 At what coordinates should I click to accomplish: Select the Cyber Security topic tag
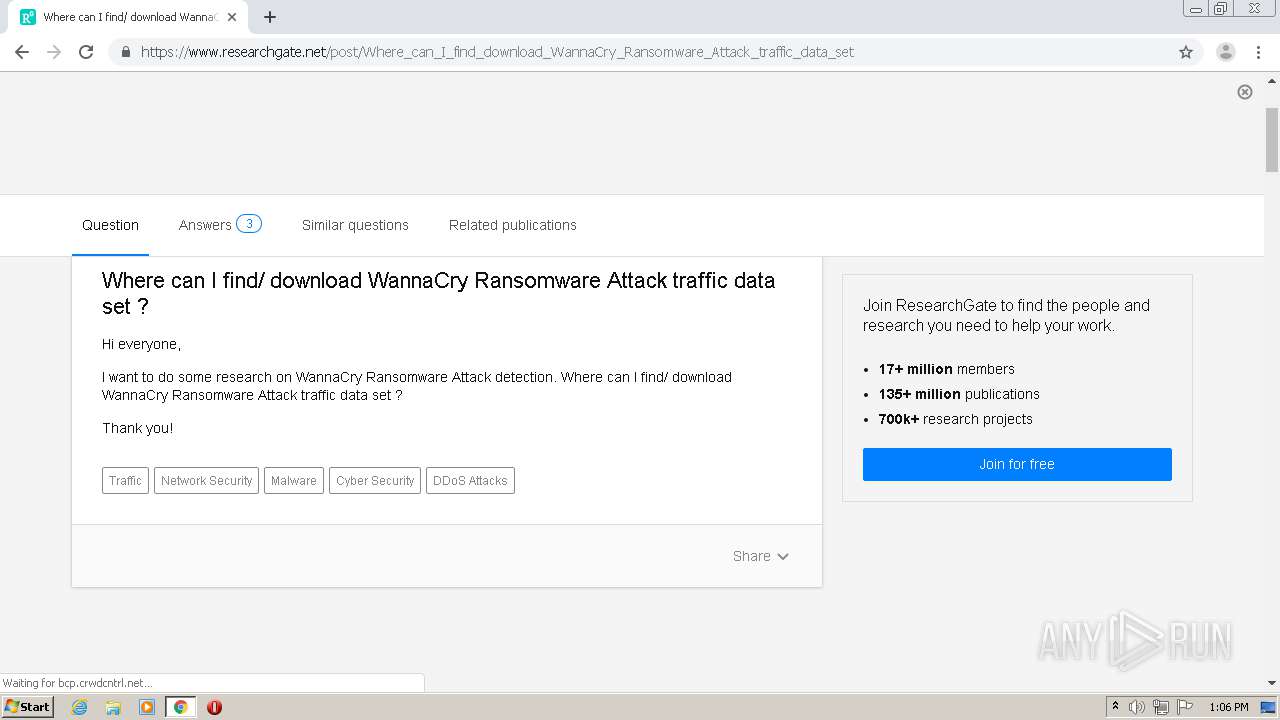tap(375, 481)
